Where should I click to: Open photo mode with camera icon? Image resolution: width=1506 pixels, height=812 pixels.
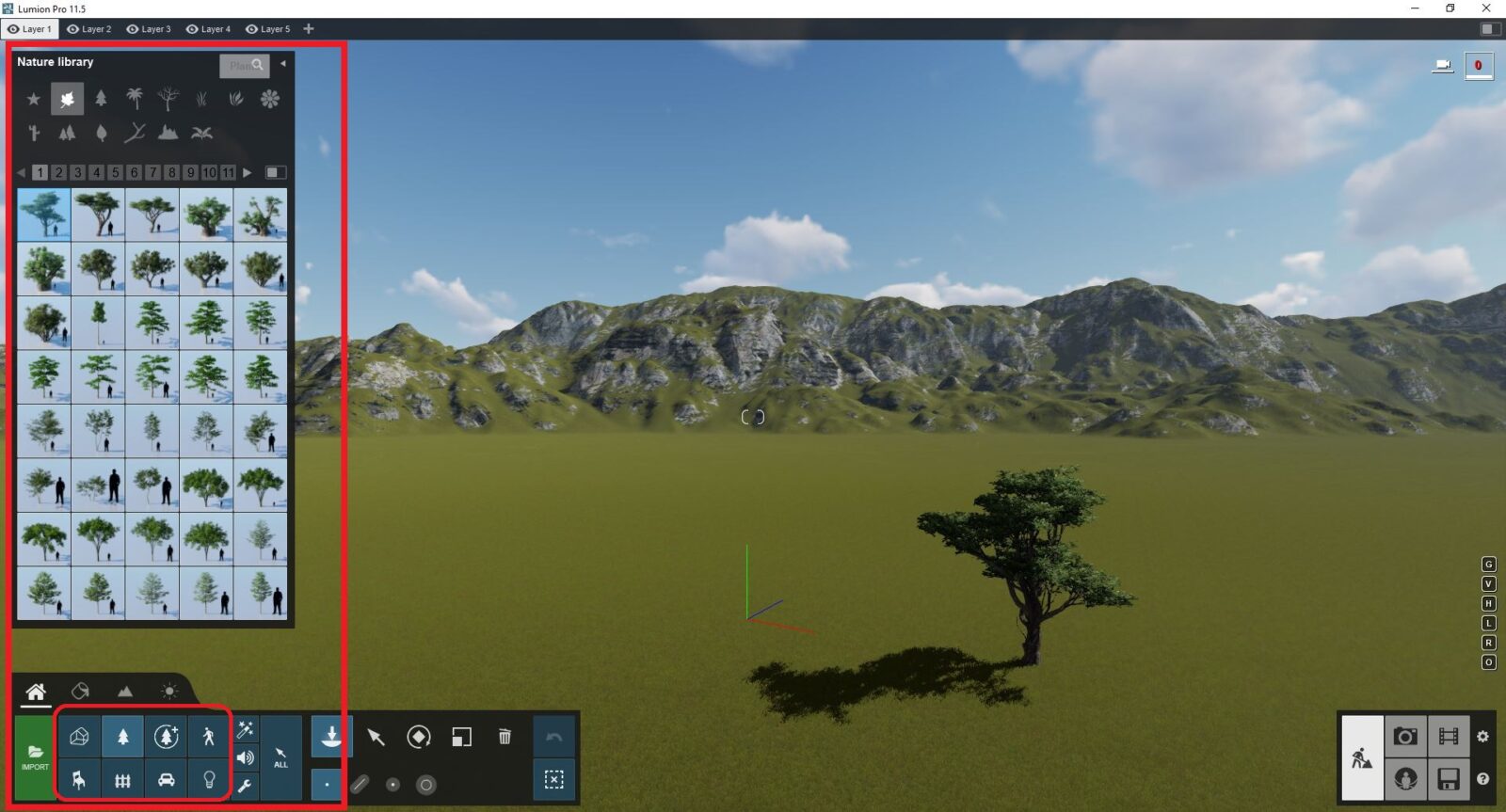pyautogui.click(x=1405, y=737)
